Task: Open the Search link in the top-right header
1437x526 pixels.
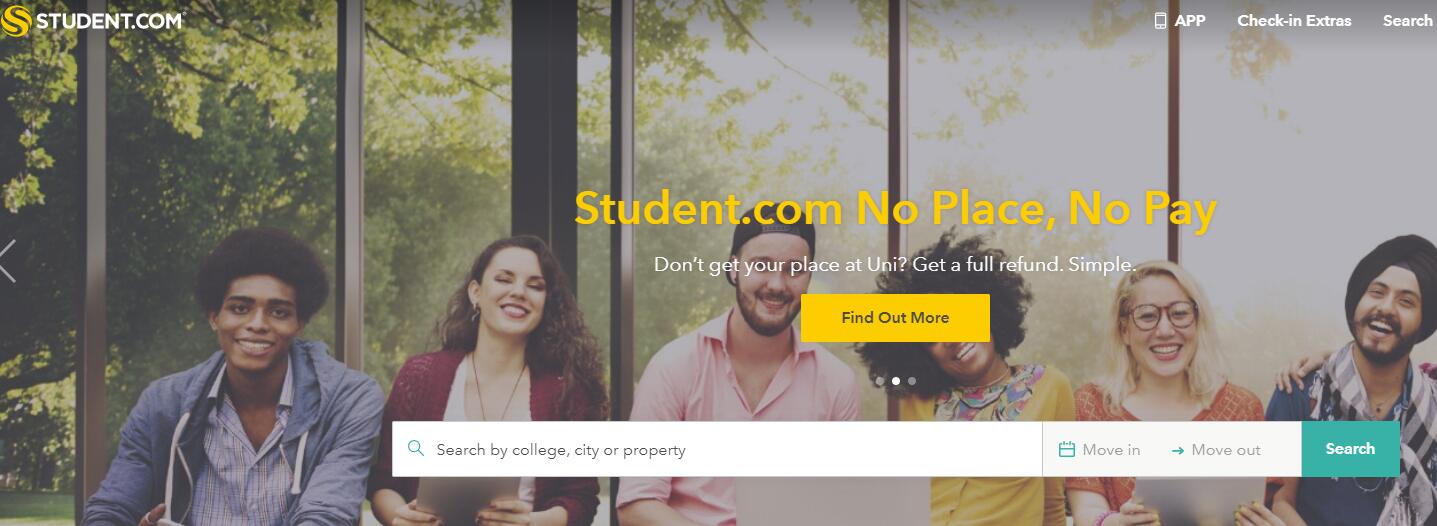Action: coord(1408,20)
